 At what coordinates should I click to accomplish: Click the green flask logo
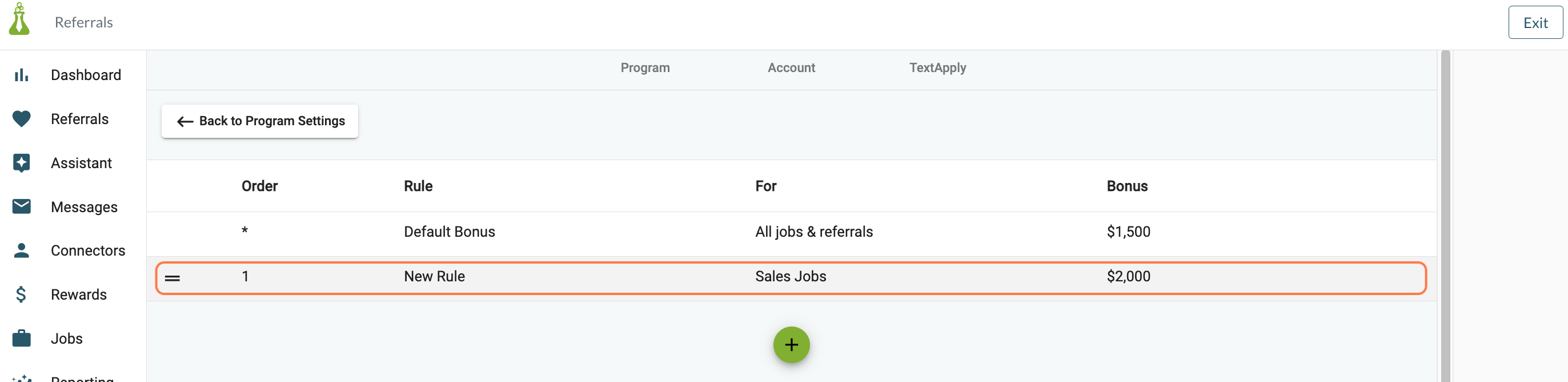click(19, 19)
